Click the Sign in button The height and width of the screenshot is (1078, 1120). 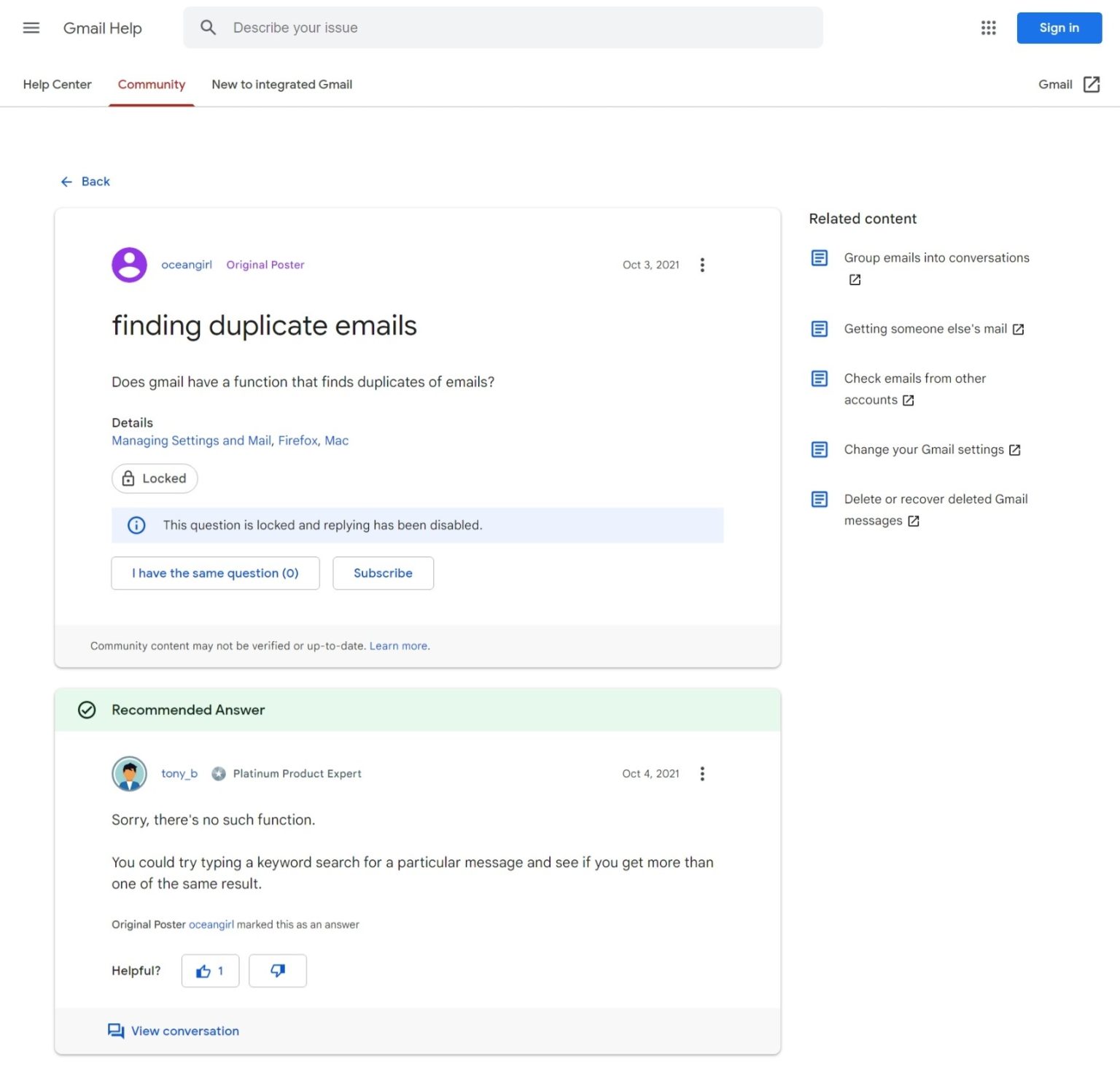[1059, 28]
